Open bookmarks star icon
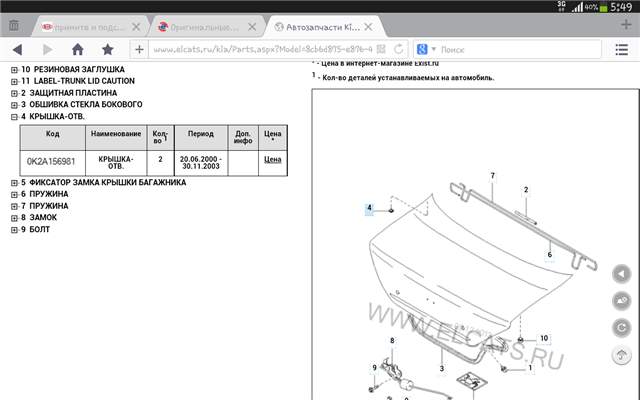 pos(107,49)
